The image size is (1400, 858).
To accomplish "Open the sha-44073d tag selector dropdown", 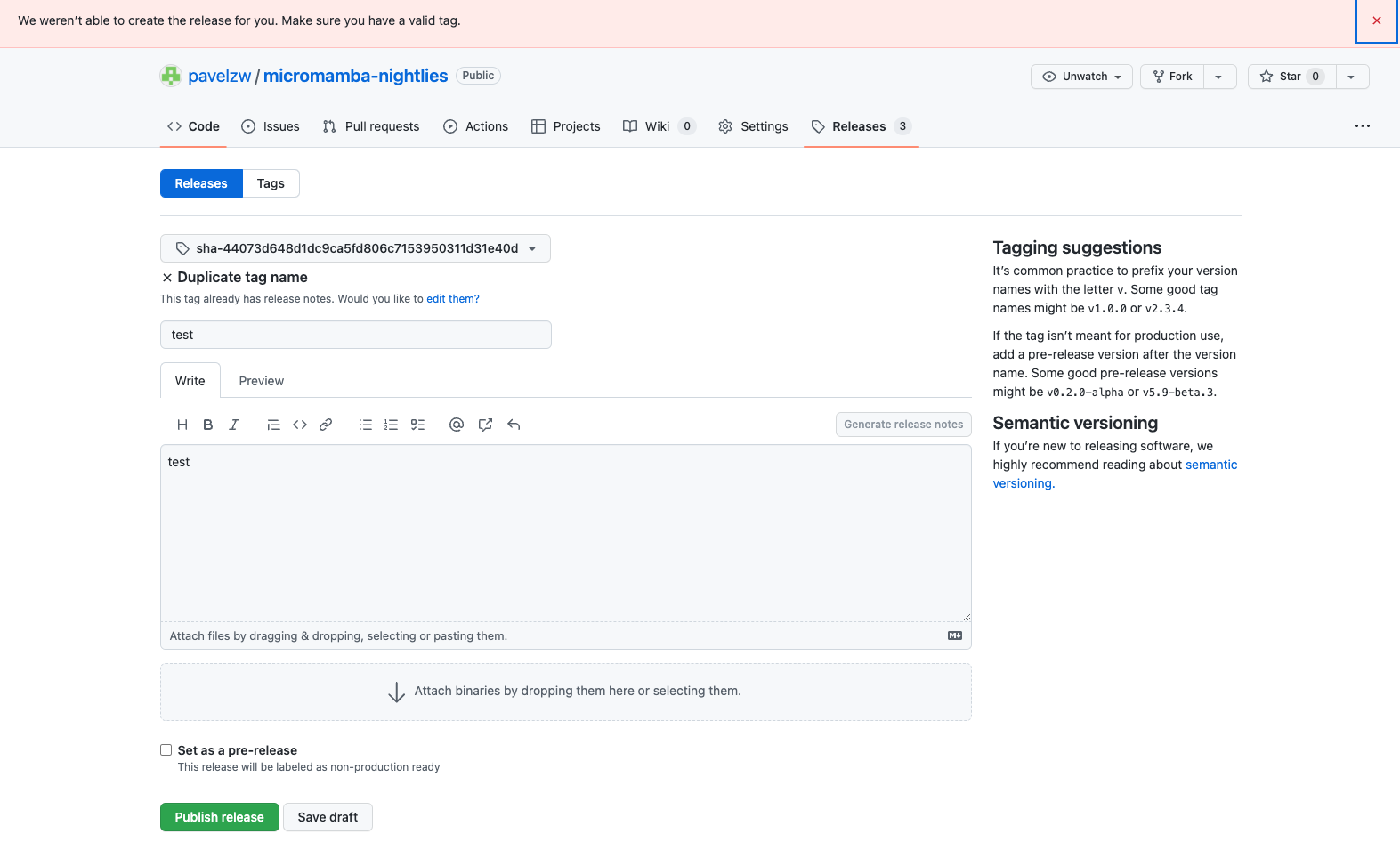I will (355, 248).
